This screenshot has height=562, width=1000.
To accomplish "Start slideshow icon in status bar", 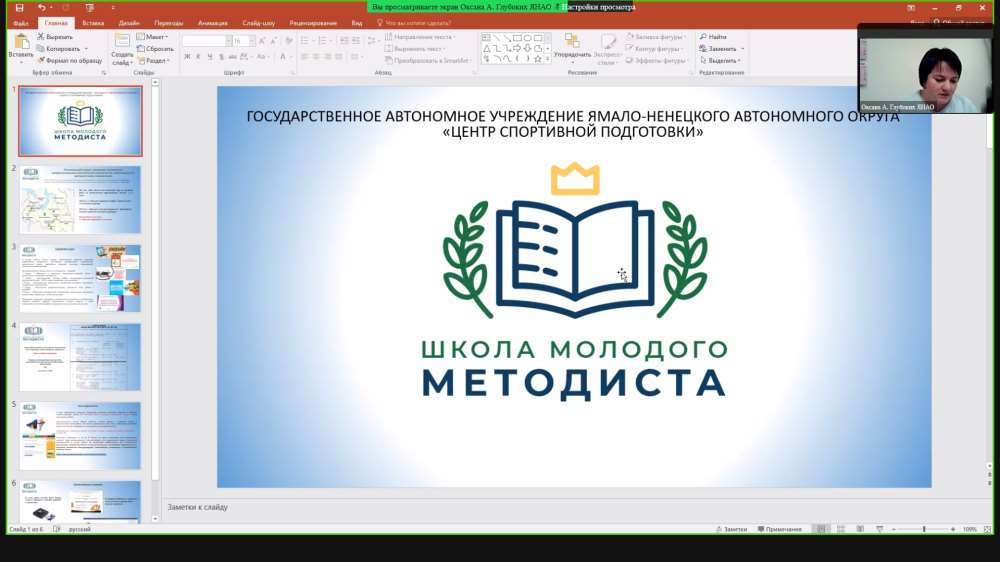I will point(879,529).
